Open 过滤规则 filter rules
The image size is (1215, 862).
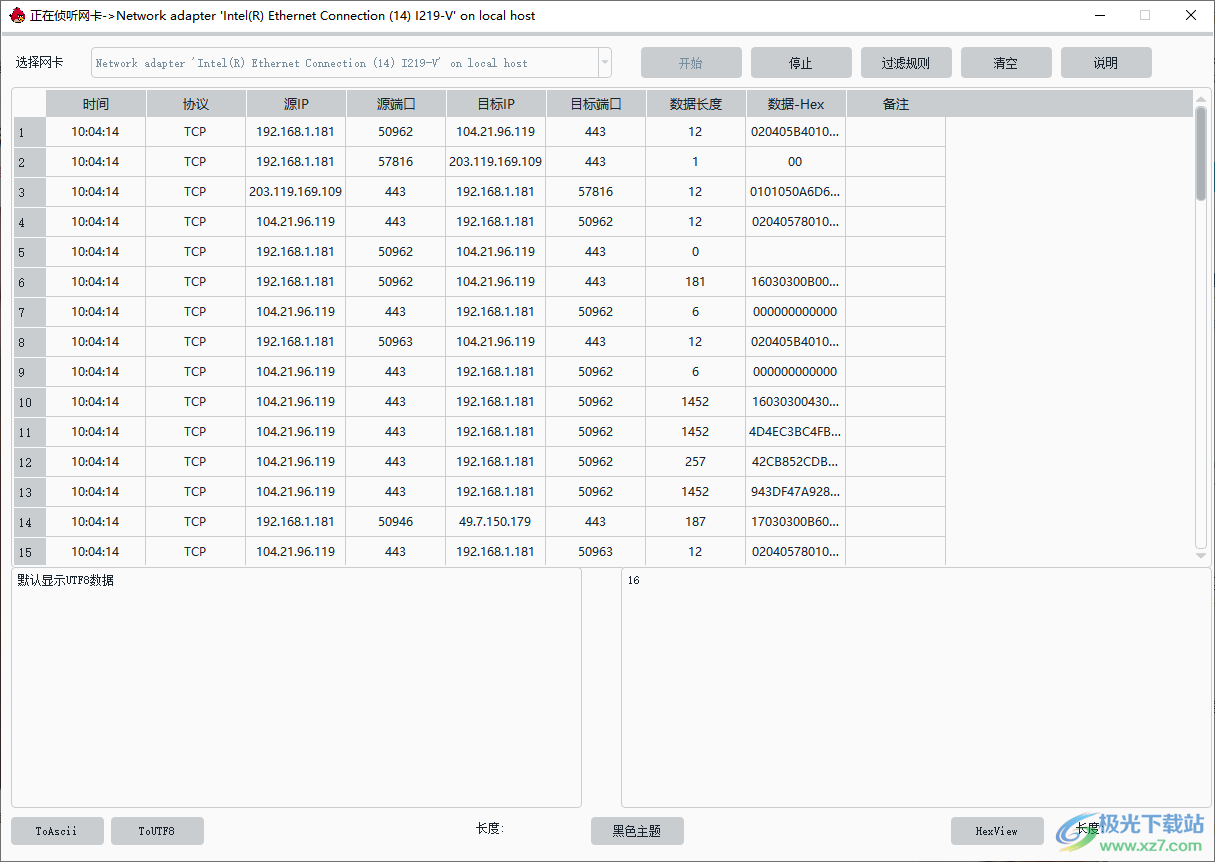(x=906, y=63)
